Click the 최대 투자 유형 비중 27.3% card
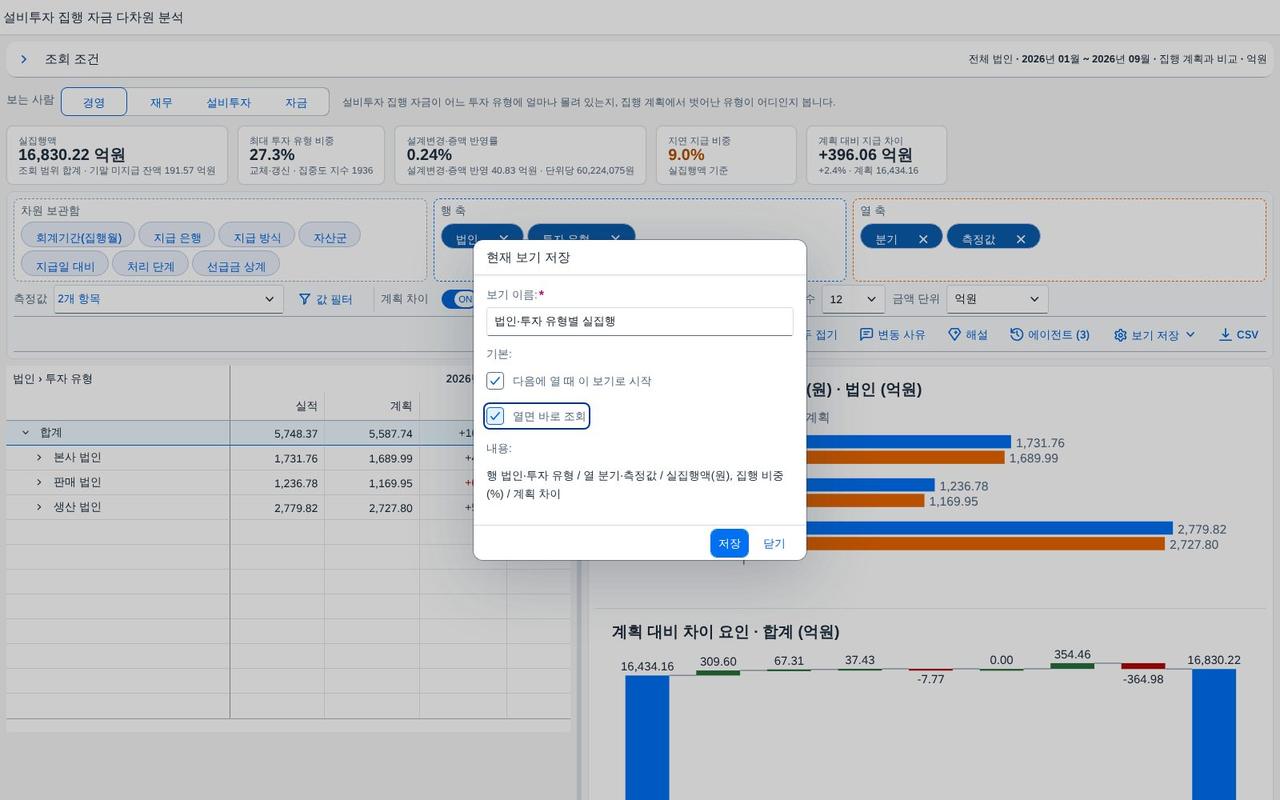 (x=311, y=155)
